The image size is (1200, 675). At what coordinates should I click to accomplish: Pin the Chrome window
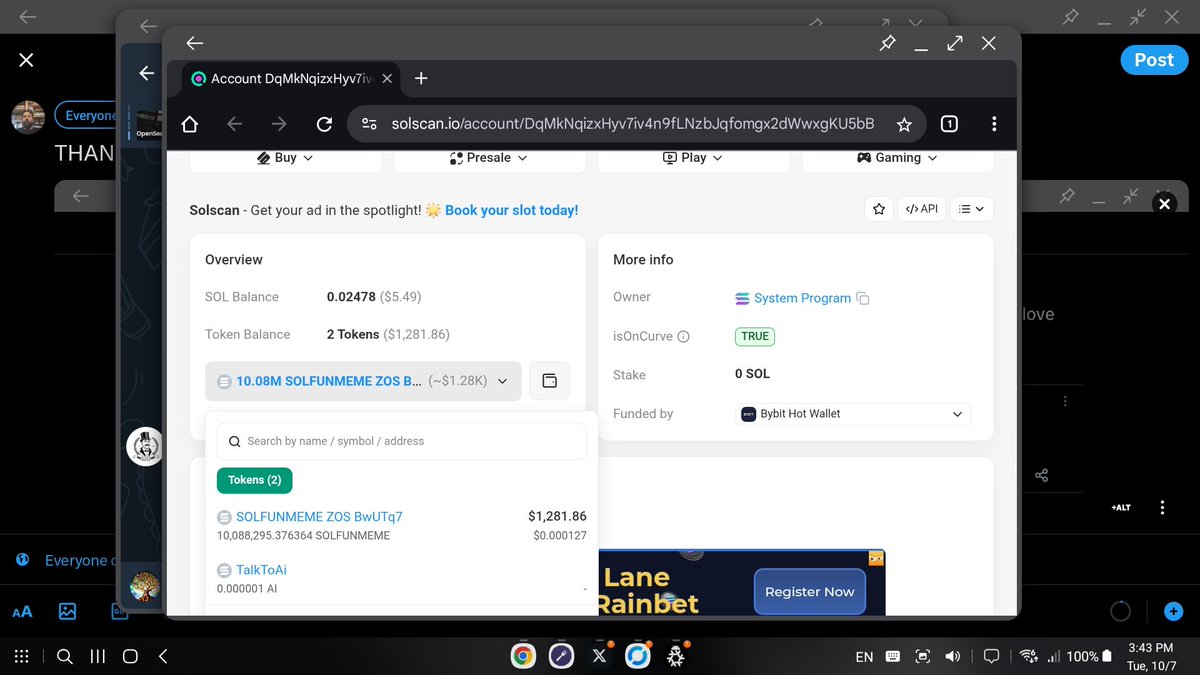coord(887,43)
